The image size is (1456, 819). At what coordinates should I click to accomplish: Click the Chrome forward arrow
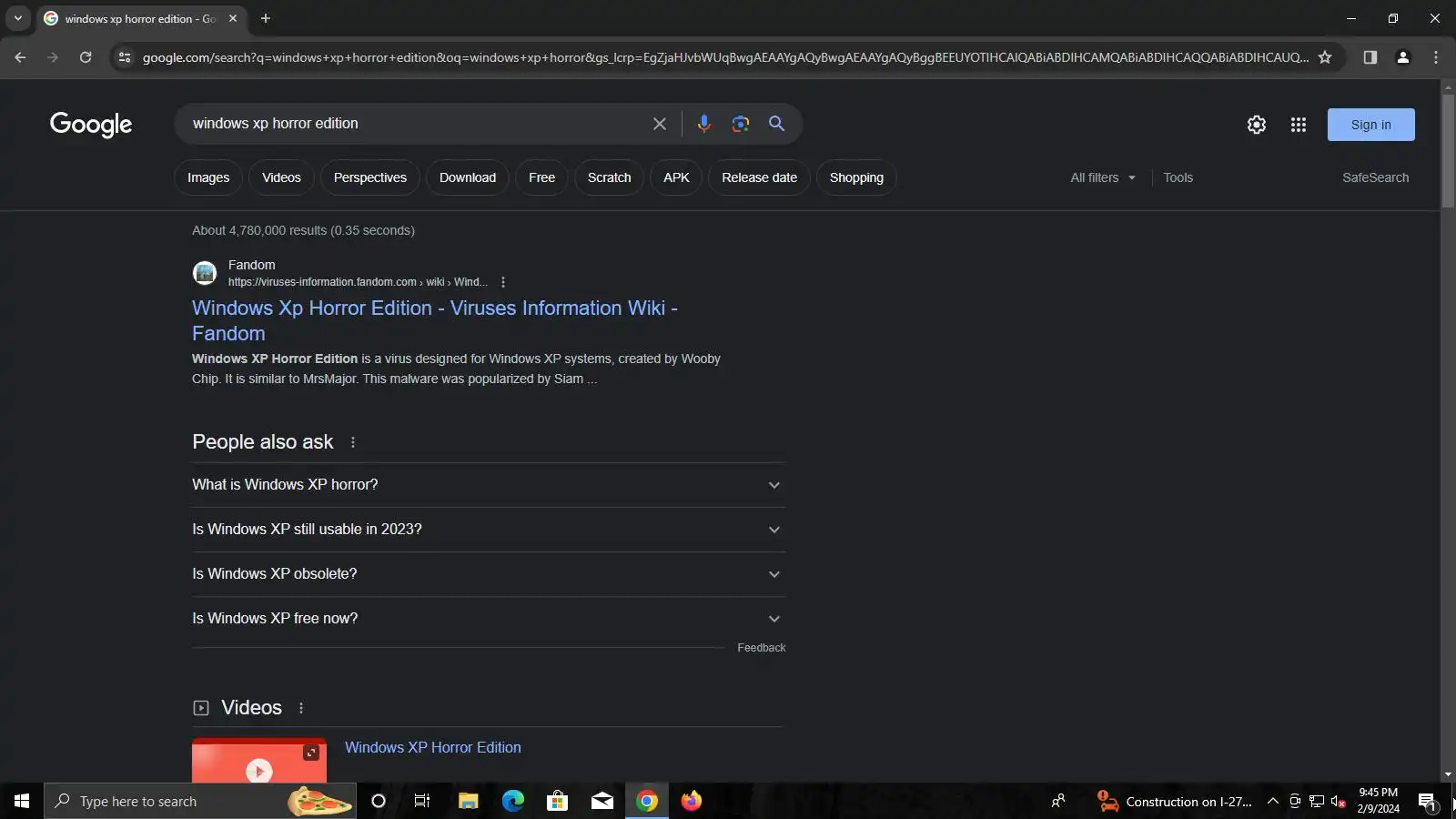click(x=53, y=57)
